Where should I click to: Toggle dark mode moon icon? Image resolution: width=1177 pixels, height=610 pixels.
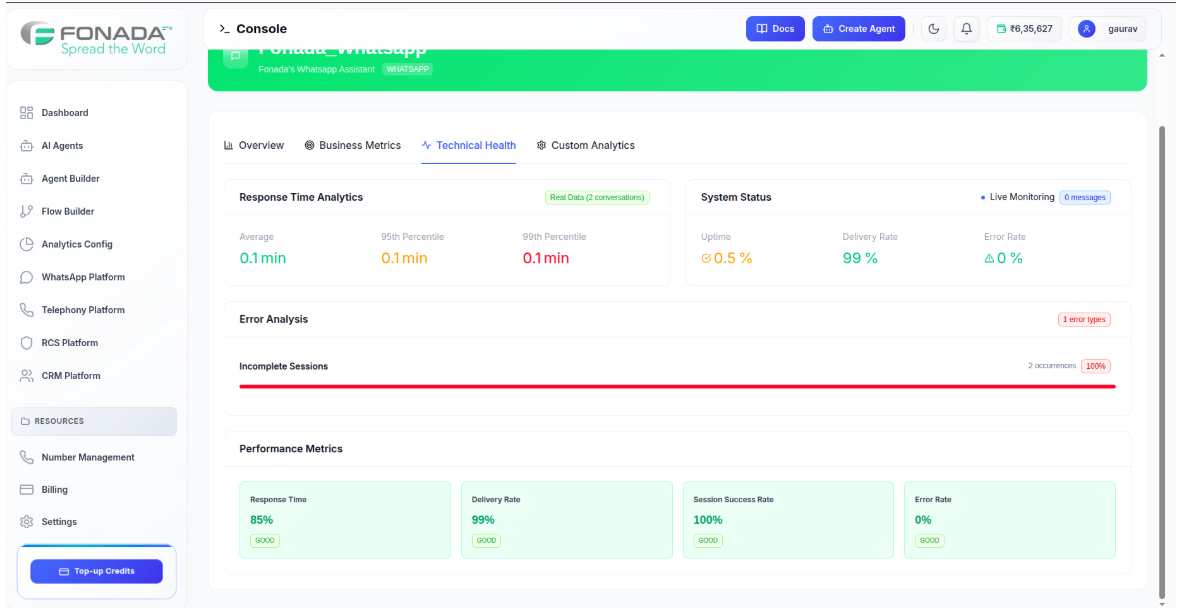pyautogui.click(x=934, y=29)
